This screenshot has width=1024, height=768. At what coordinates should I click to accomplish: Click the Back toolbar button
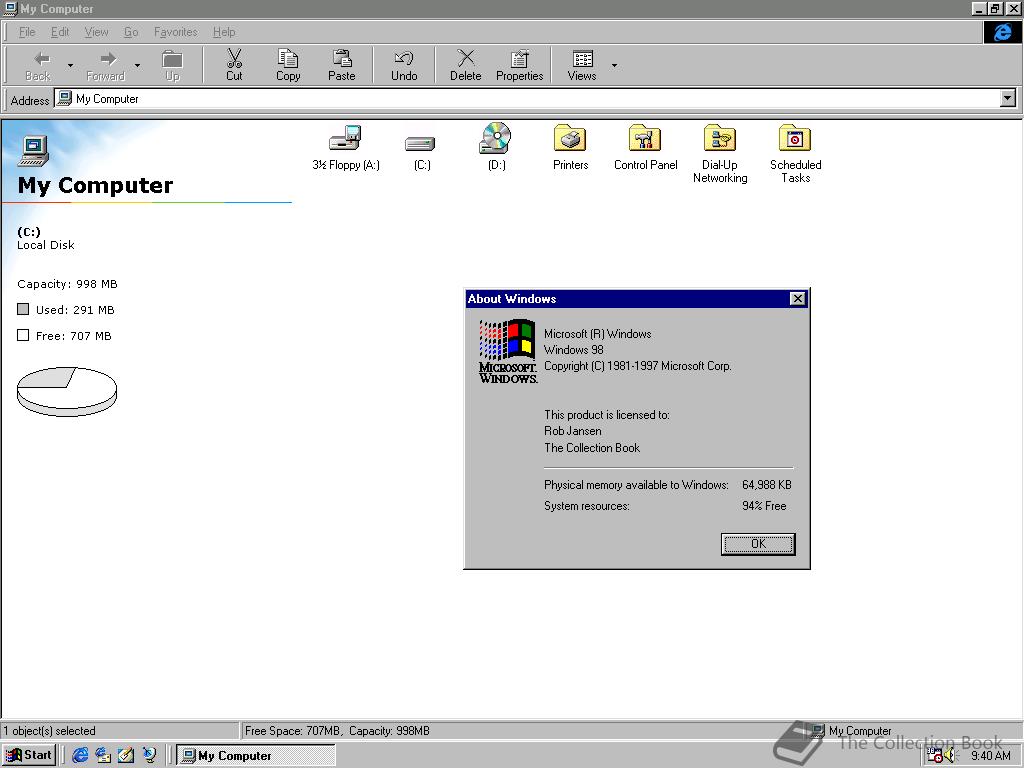tap(40, 65)
